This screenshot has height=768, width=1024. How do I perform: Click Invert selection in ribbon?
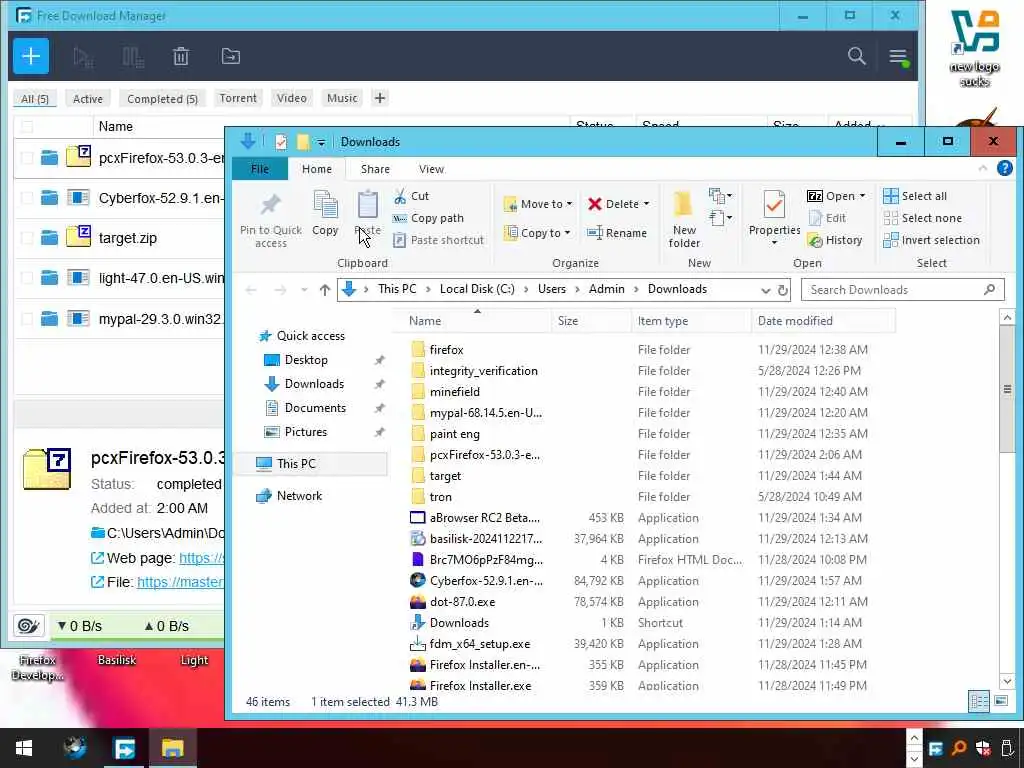click(x=931, y=240)
